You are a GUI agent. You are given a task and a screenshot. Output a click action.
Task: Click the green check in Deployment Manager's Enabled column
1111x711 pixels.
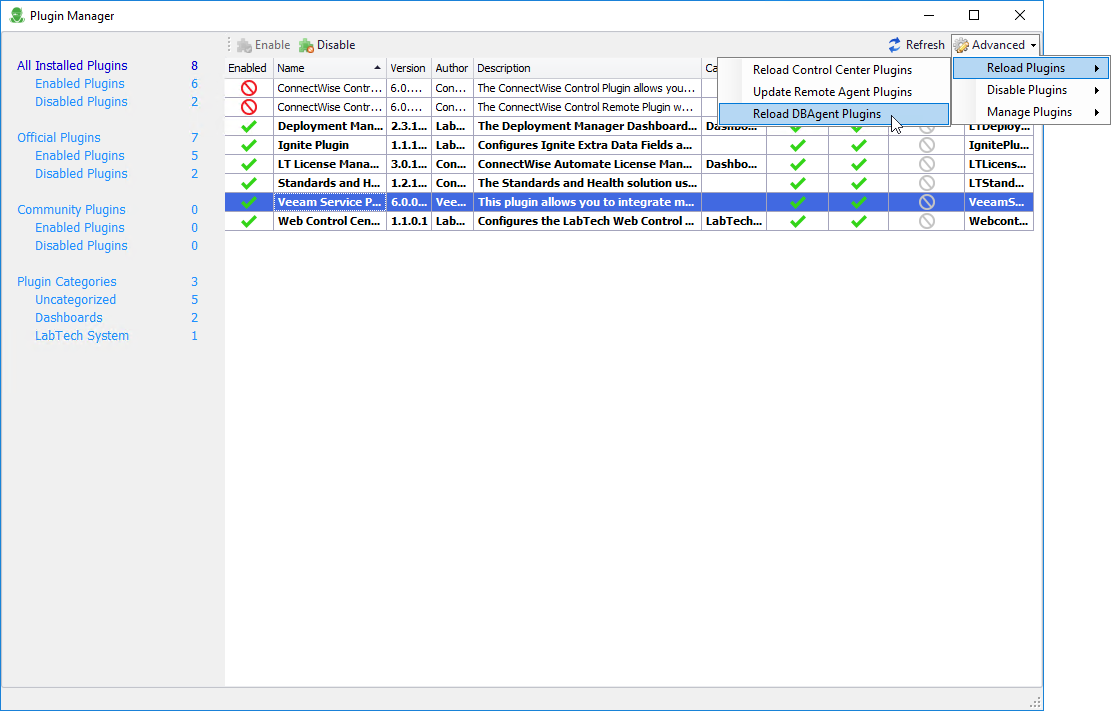click(247, 125)
